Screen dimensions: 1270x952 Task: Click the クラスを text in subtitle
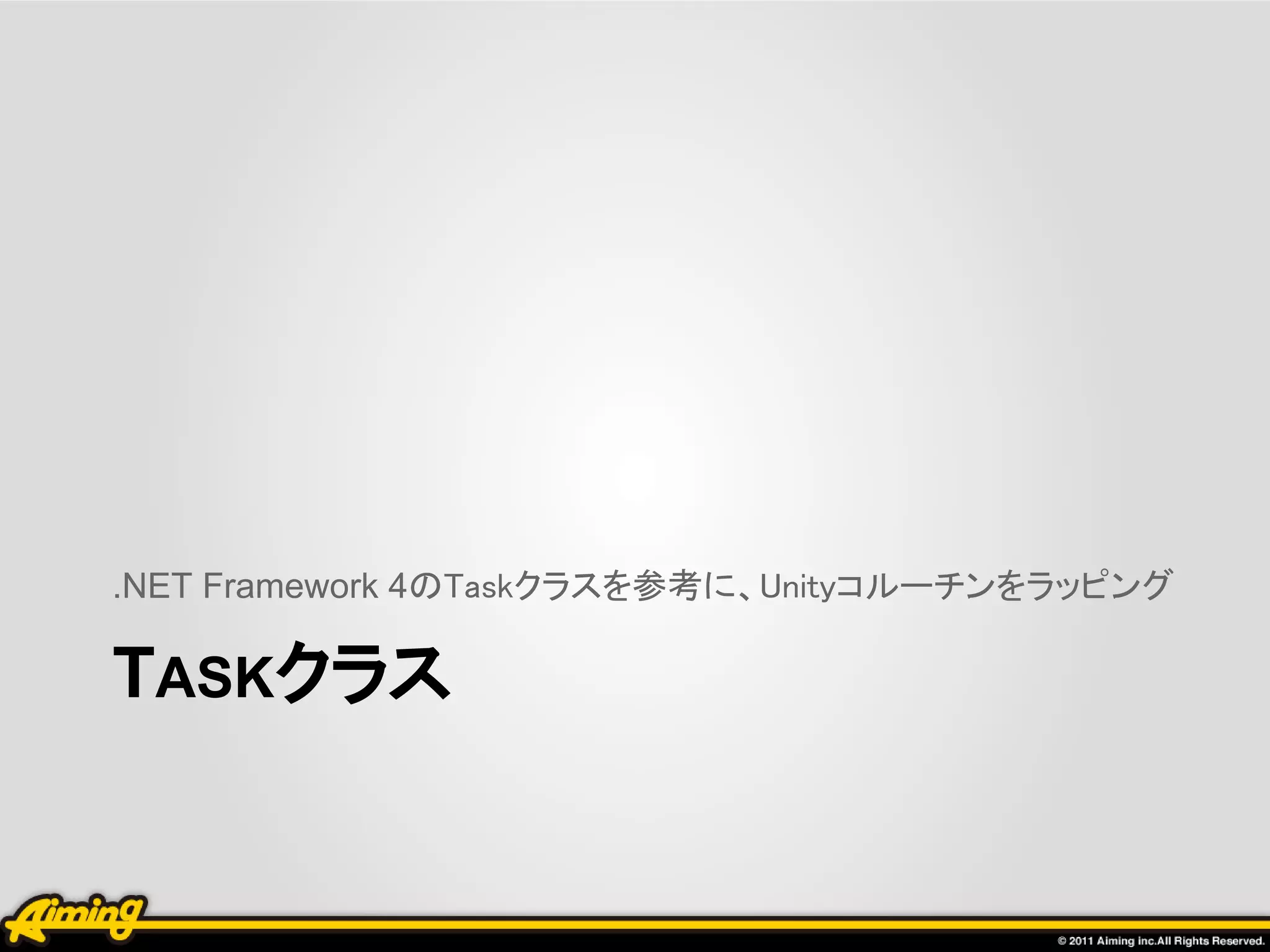click(572, 586)
